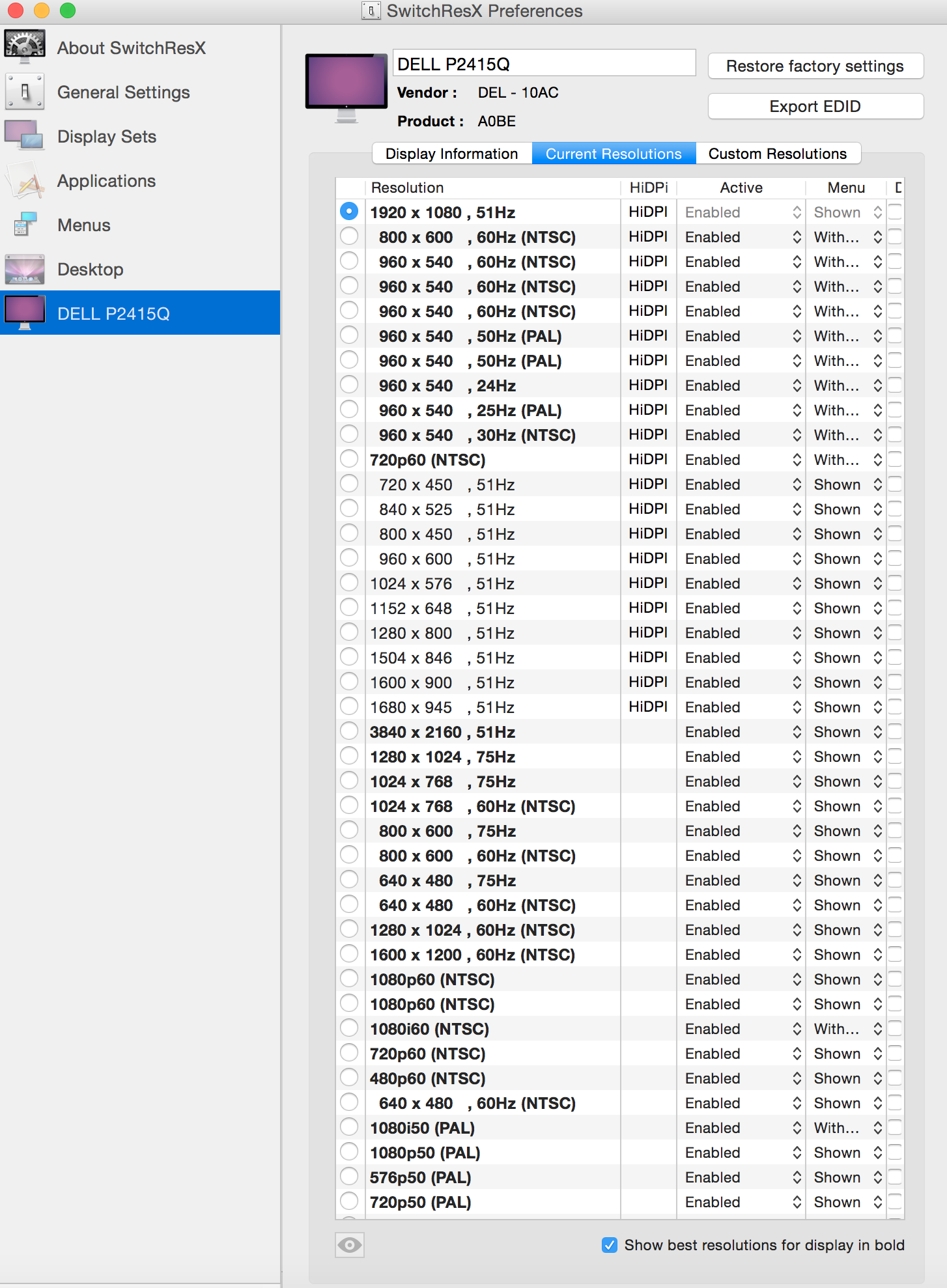The image size is (947, 1288).
Task: Switch to Custom Resolutions tab
Action: [778, 154]
